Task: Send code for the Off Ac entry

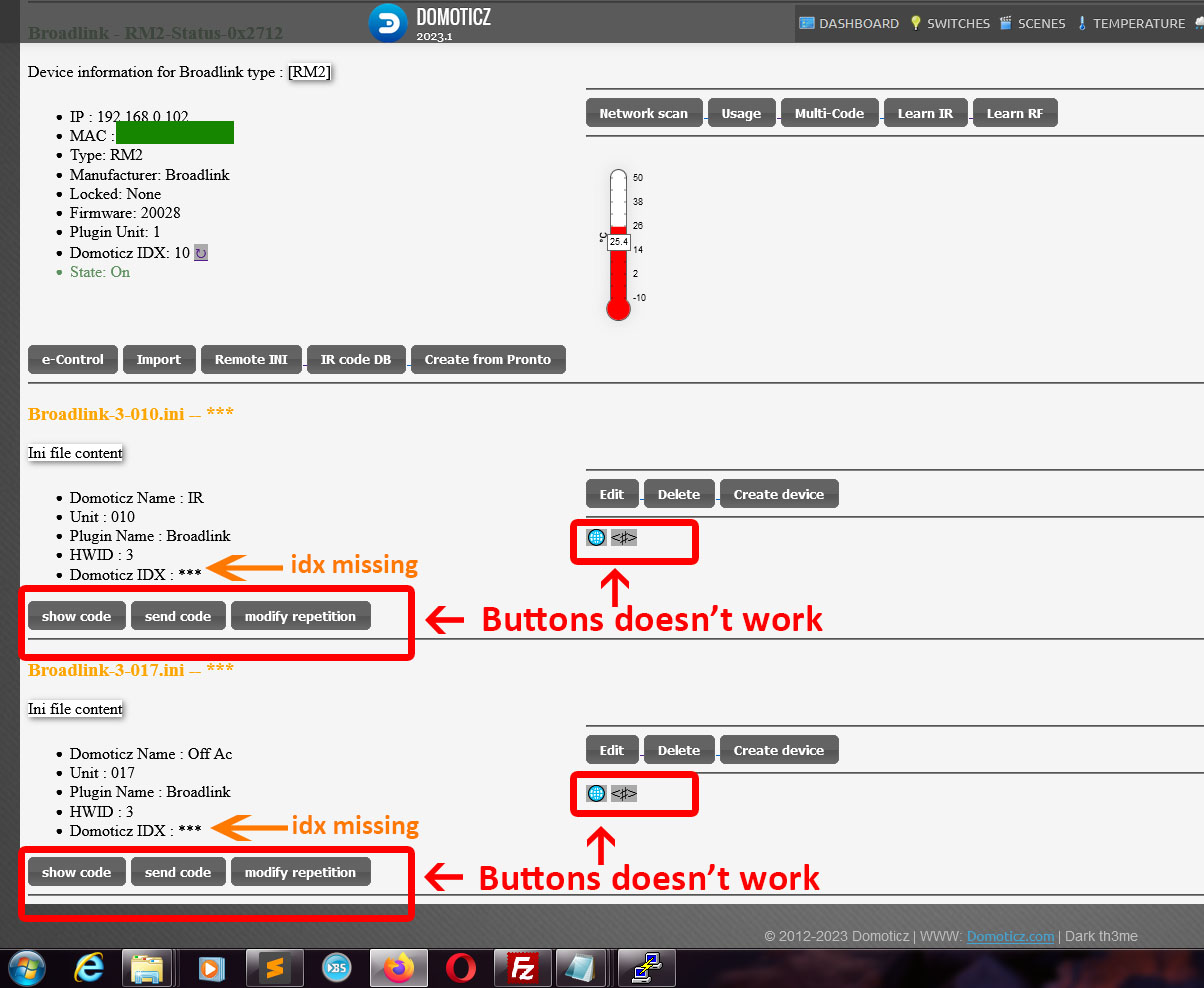Action: [178, 872]
